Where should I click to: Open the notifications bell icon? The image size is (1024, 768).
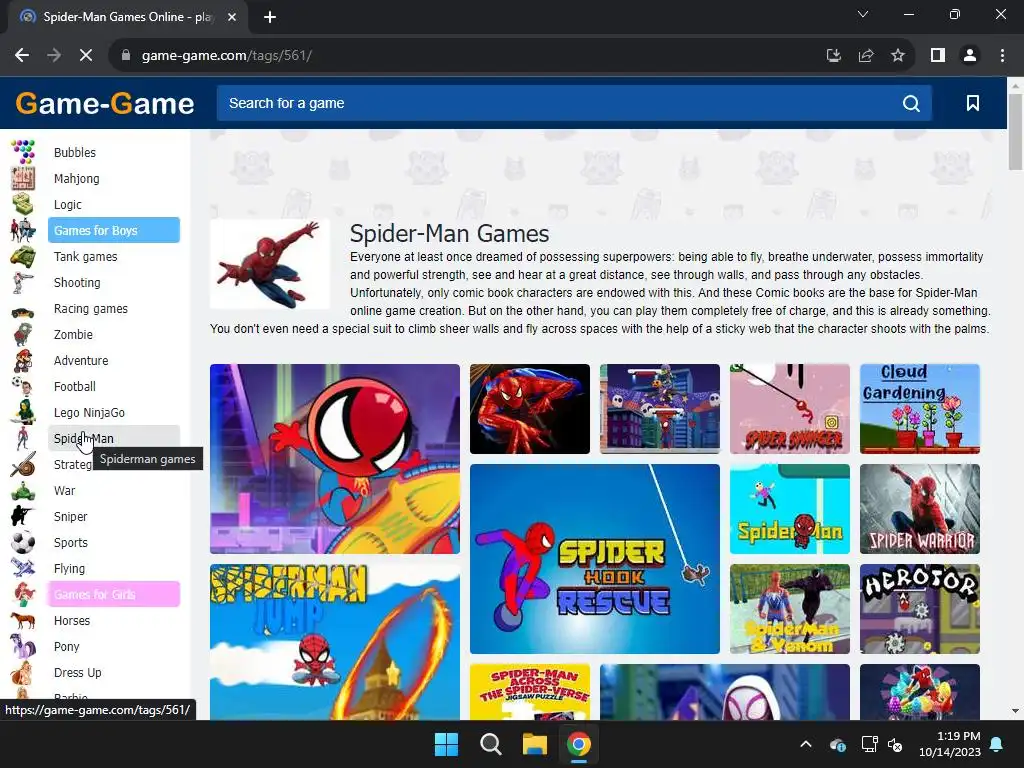tap(997, 744)
